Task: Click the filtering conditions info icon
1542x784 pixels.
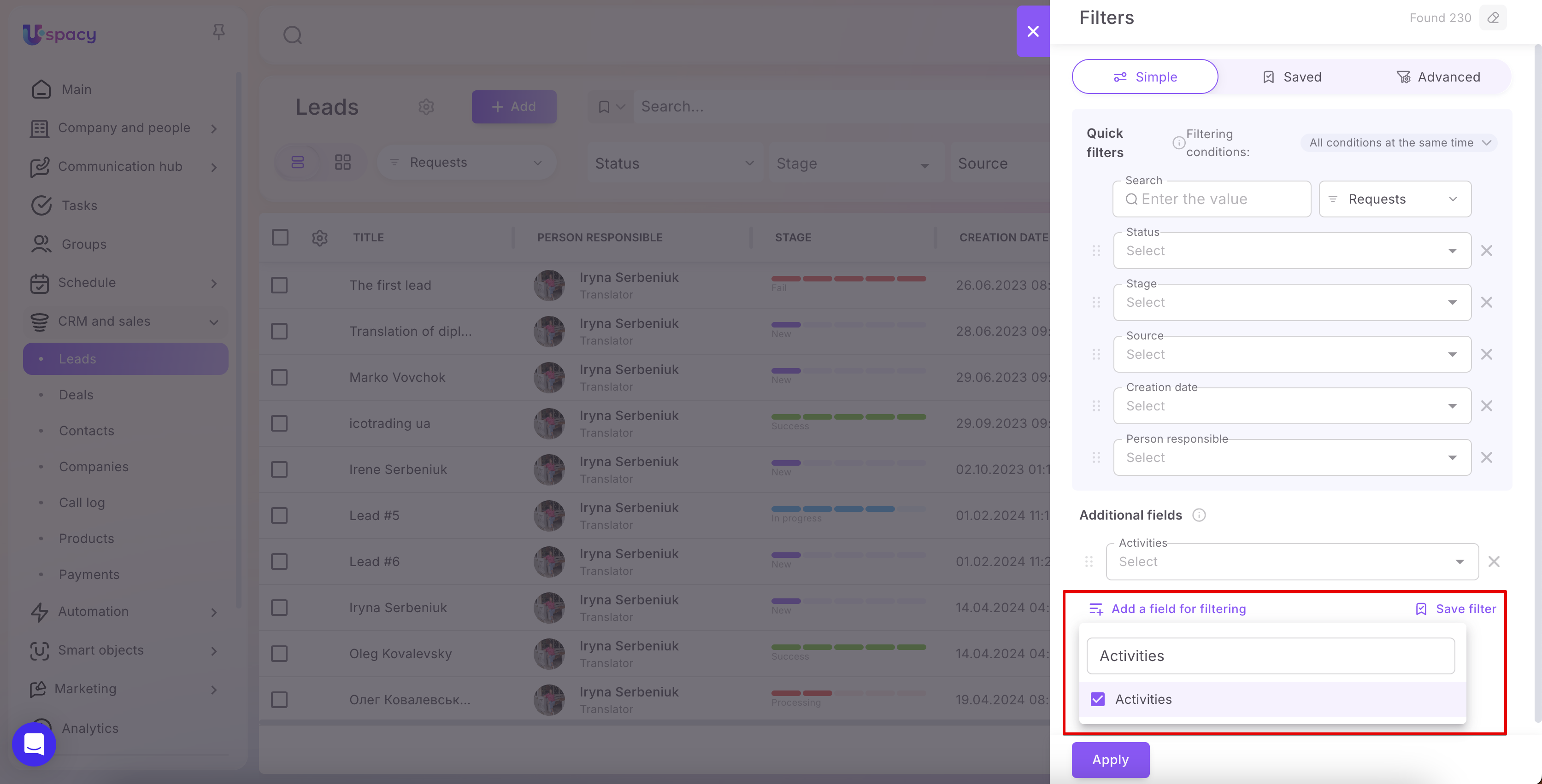Action: coord(1178,142)
